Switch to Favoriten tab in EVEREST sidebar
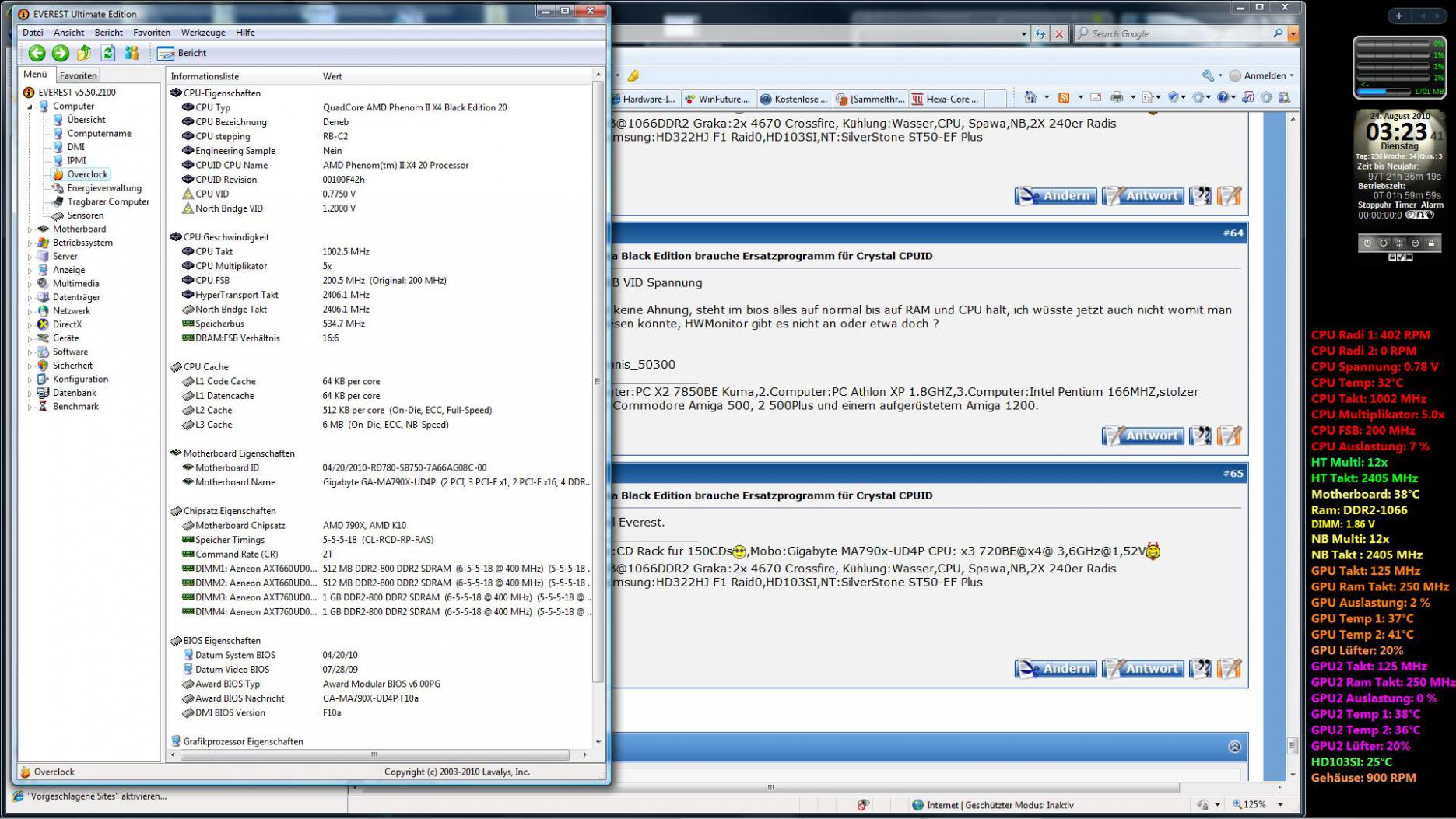The image size is (1456, 819). pos(79,75)
